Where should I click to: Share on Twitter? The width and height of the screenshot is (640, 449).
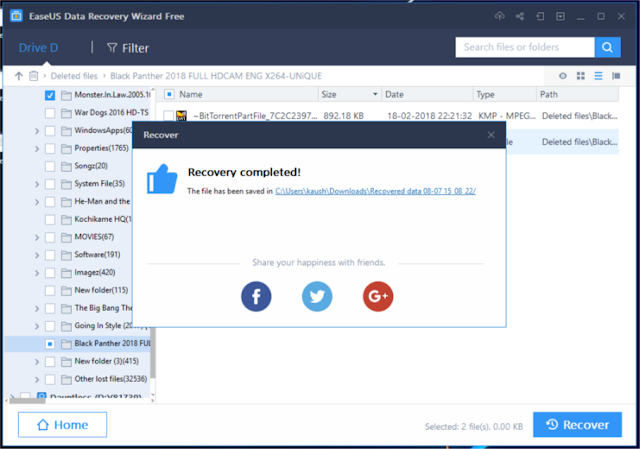coord(317,296)
